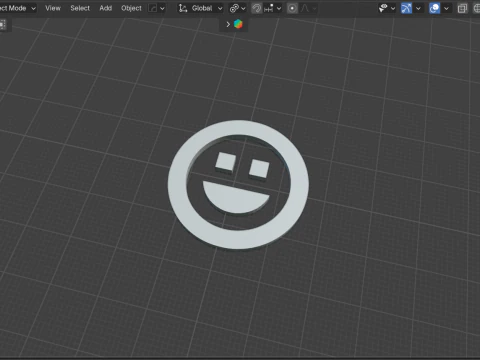Expand the dropdown arrow right of the Object menu

point(162,8)
